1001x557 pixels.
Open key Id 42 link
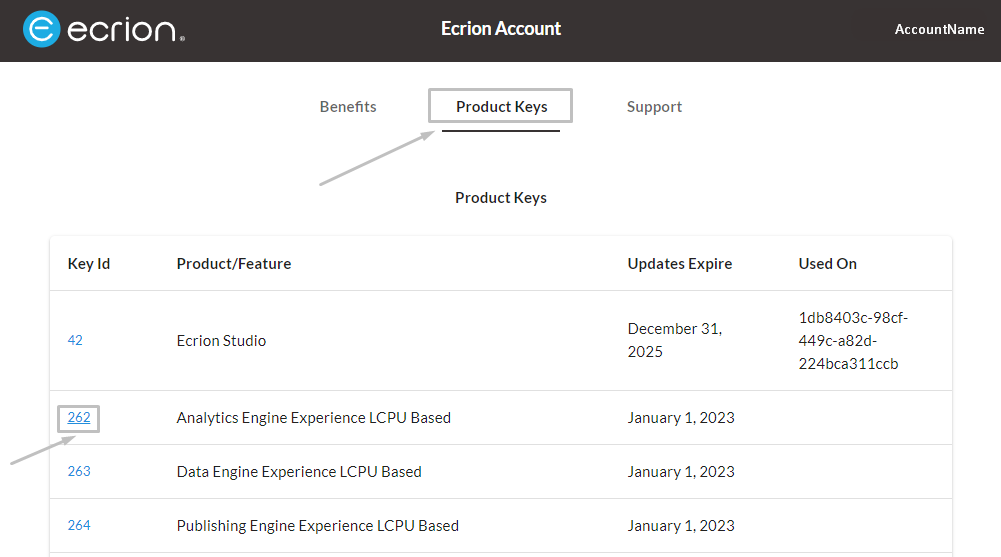[x=75, y=340]
